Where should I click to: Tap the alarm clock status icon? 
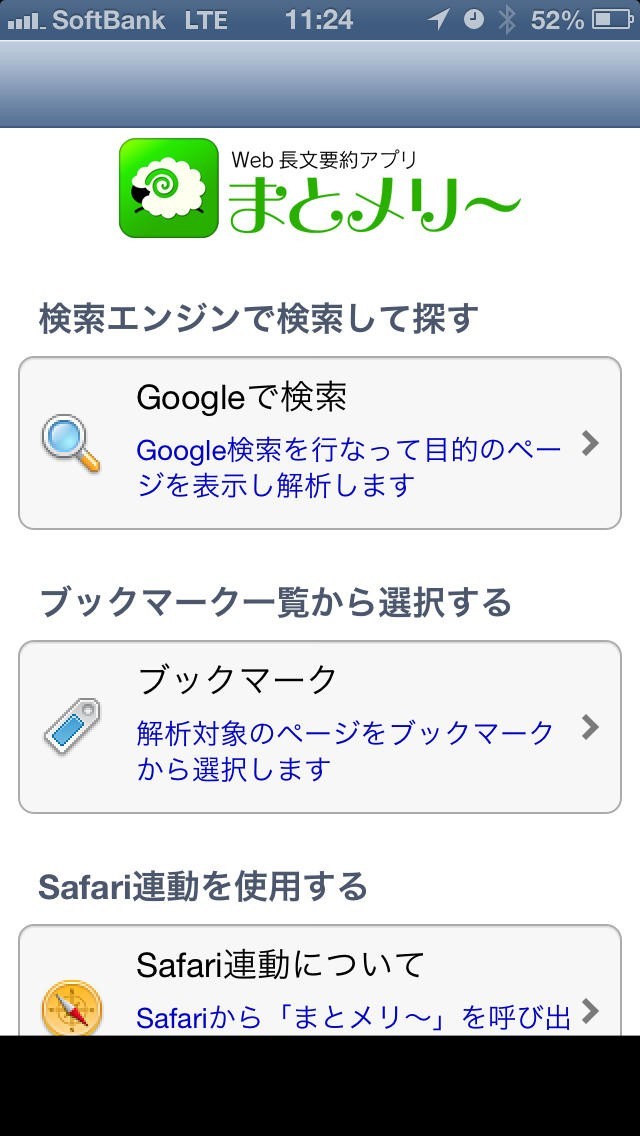point(474,19)
